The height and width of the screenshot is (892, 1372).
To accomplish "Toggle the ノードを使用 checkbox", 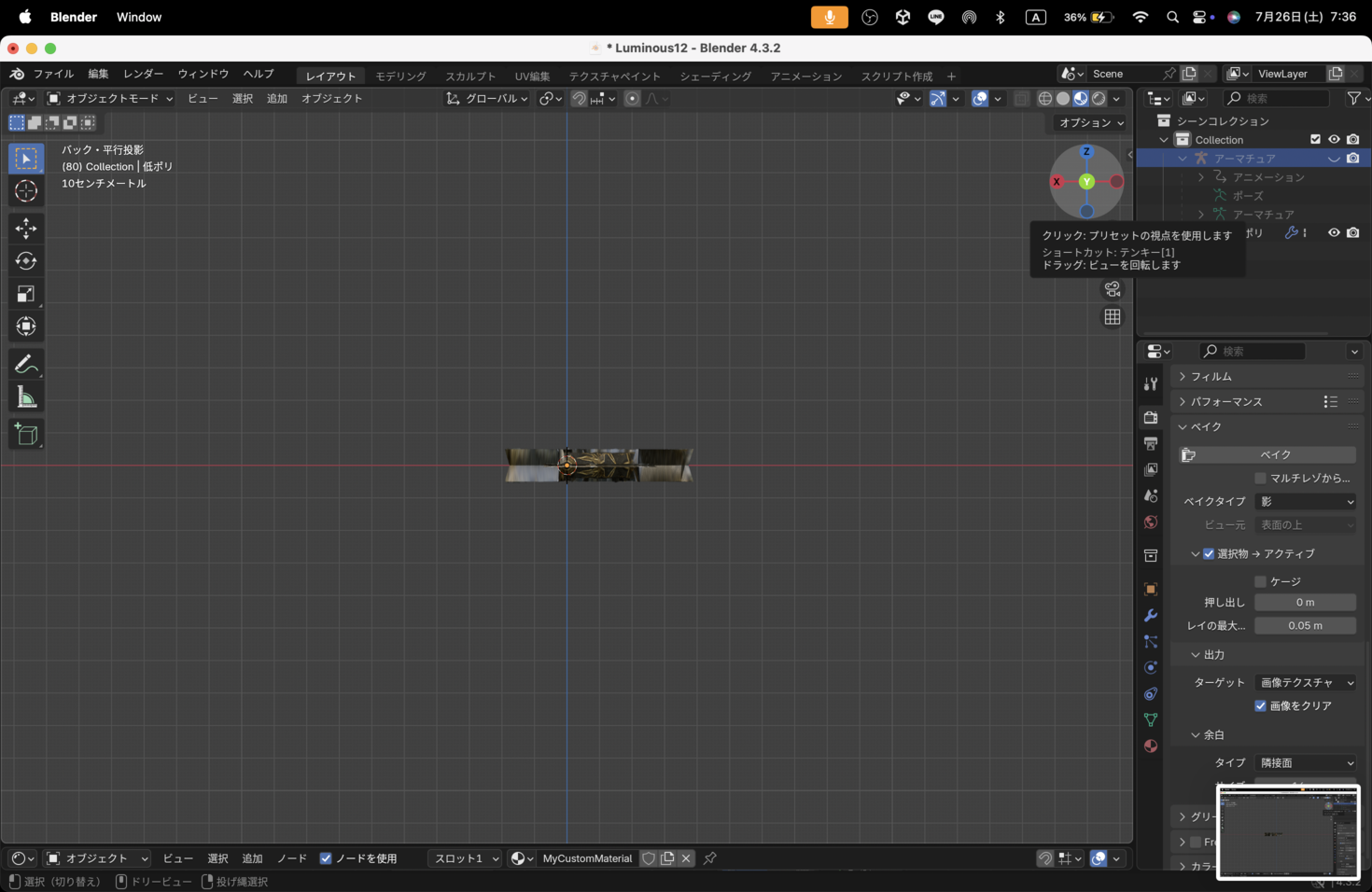I will (x=326, y=858).
